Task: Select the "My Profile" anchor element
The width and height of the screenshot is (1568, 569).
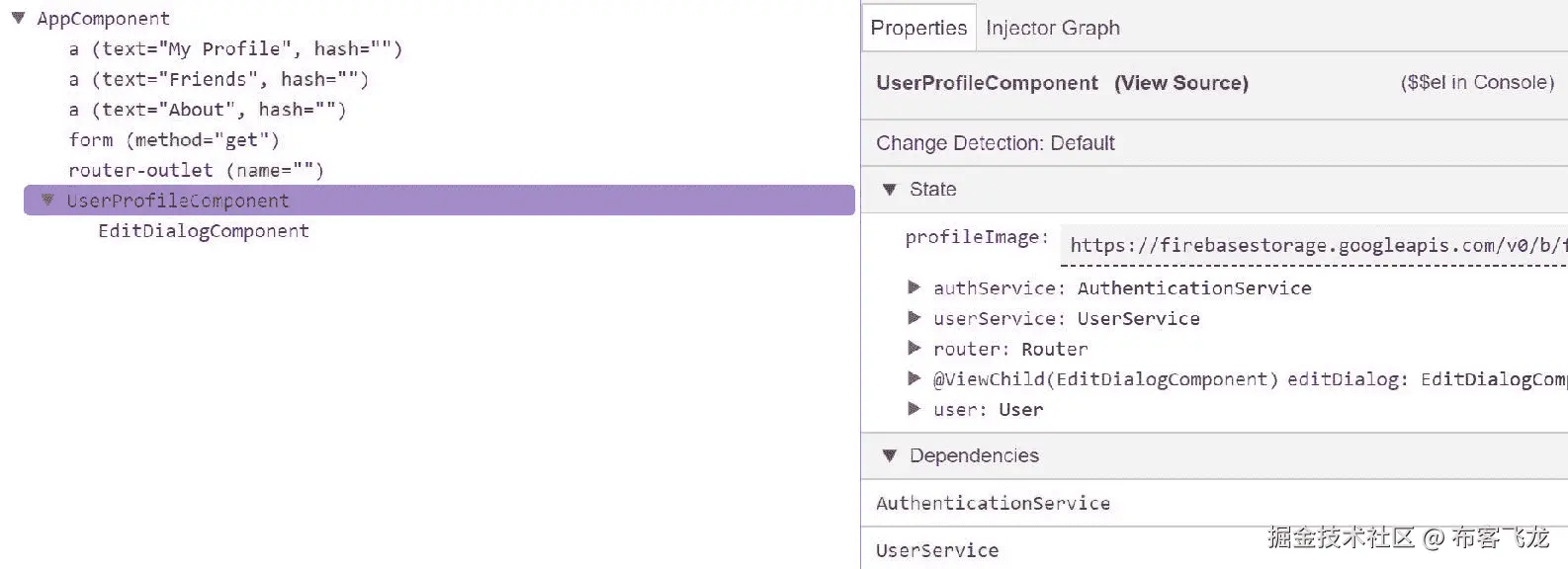Action: tap(235, 49)
